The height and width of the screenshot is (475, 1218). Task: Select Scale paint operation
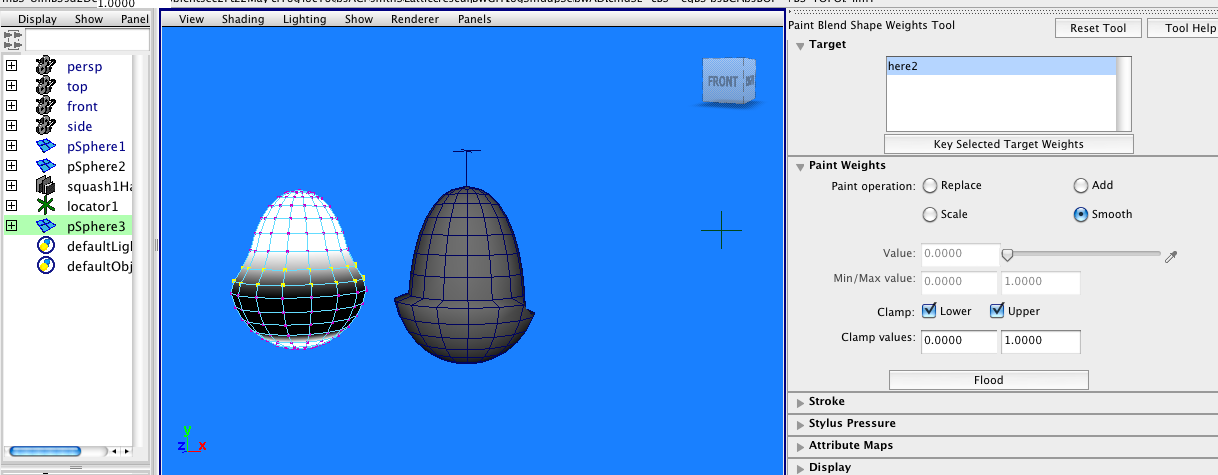(930, 214)
